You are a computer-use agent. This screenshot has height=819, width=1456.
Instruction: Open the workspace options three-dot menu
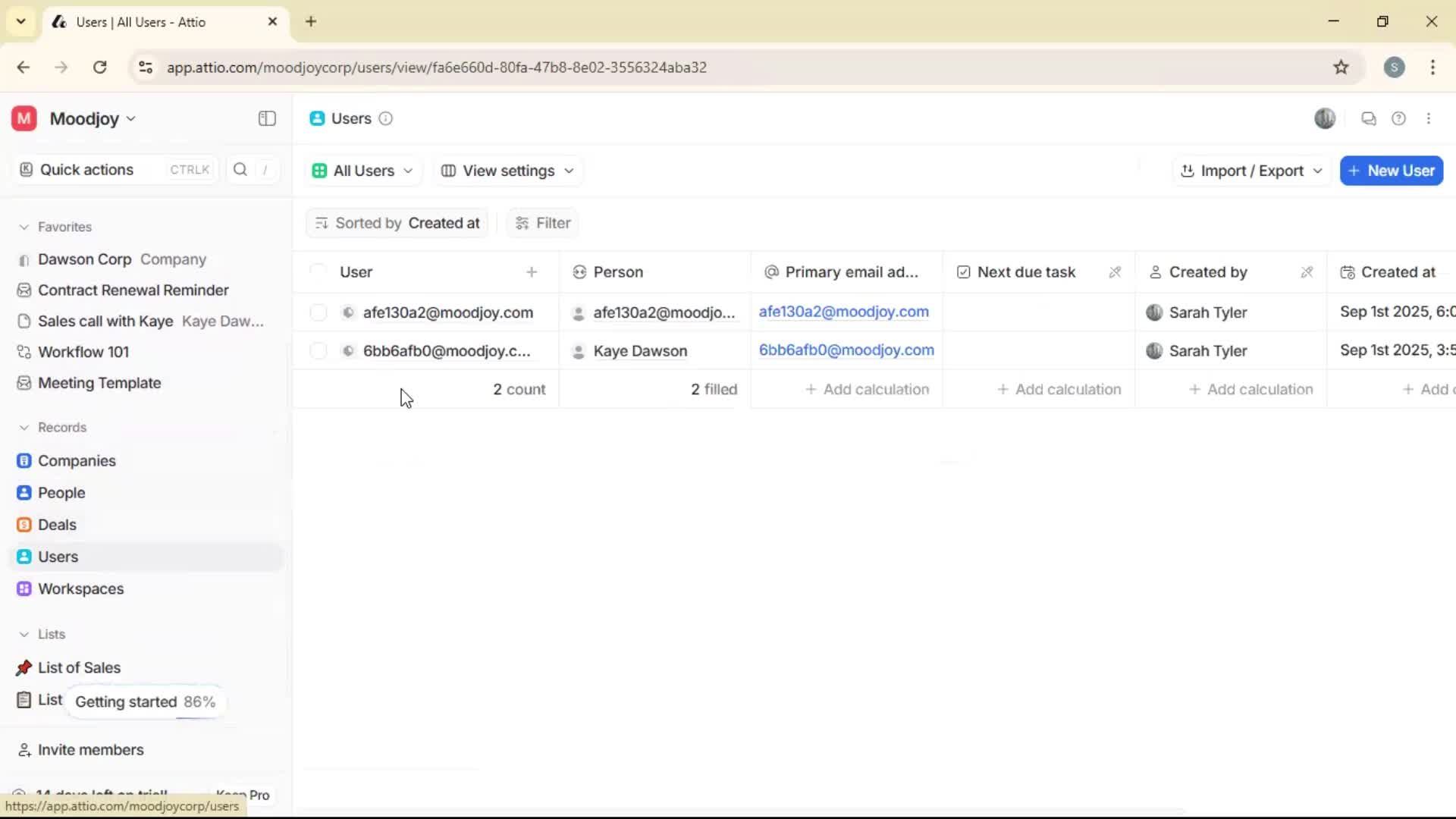1429,118
